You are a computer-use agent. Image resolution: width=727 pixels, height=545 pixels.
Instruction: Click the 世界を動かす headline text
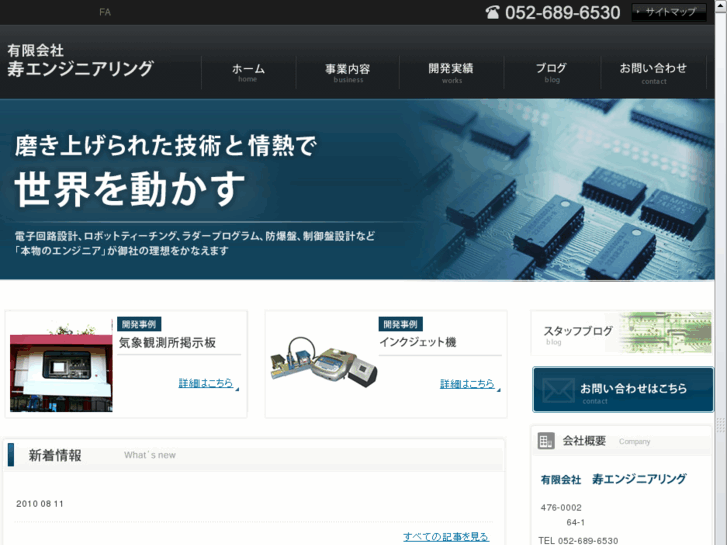pyautogui.click(x=130, y=188)
